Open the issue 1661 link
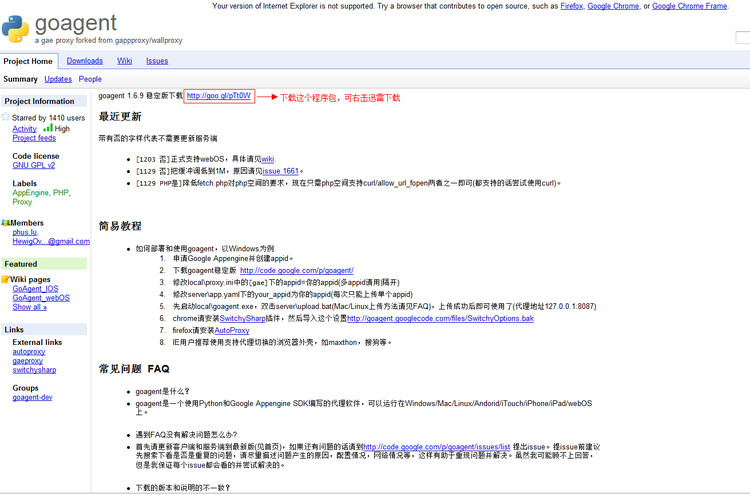750x494 pixels. click(280, 171)
